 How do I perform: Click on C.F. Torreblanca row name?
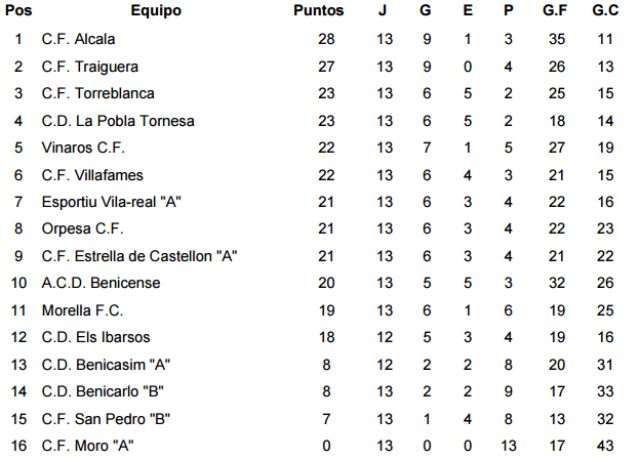[x=98, y=93]
